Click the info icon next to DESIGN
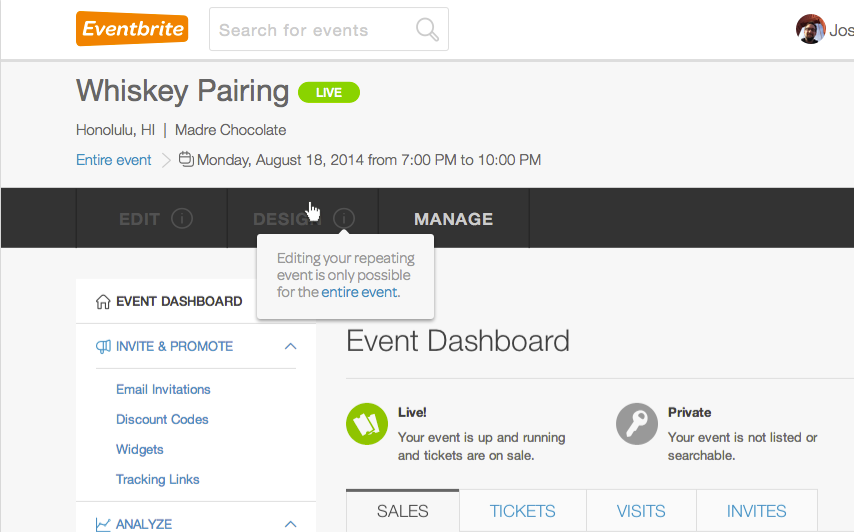This screenshot has width=854, height=532. click(x=344, y=218)
